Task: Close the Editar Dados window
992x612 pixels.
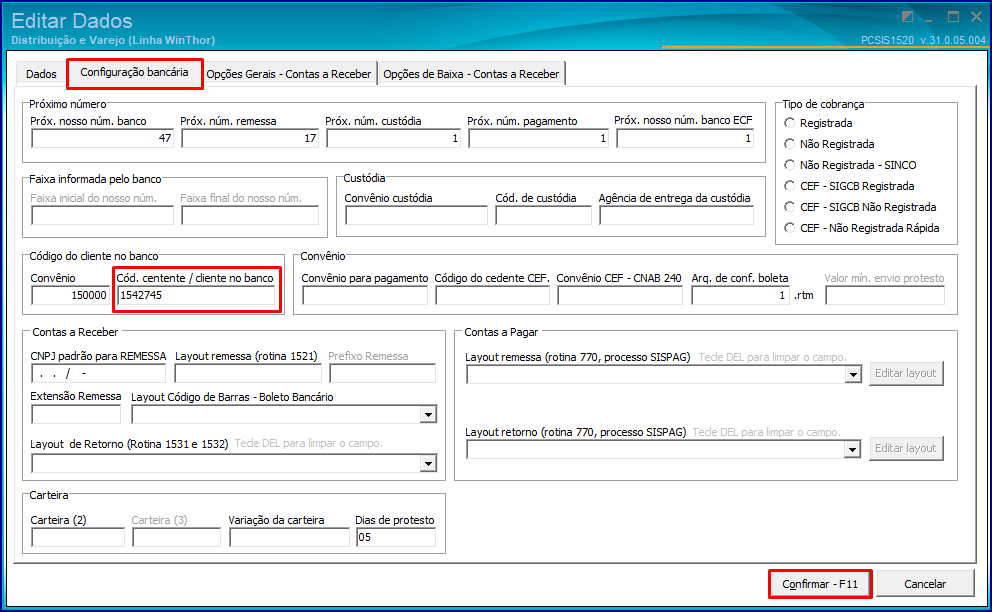Action: (976, 17)
